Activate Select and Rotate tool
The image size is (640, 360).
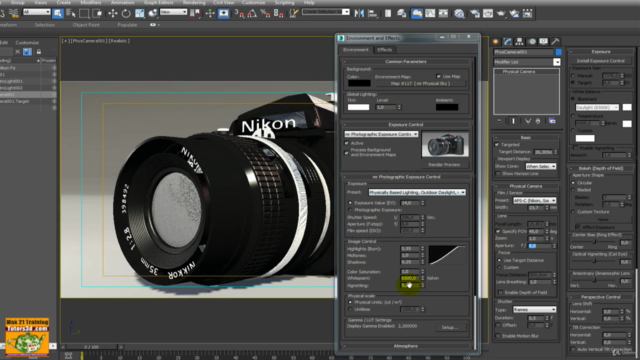126,13
